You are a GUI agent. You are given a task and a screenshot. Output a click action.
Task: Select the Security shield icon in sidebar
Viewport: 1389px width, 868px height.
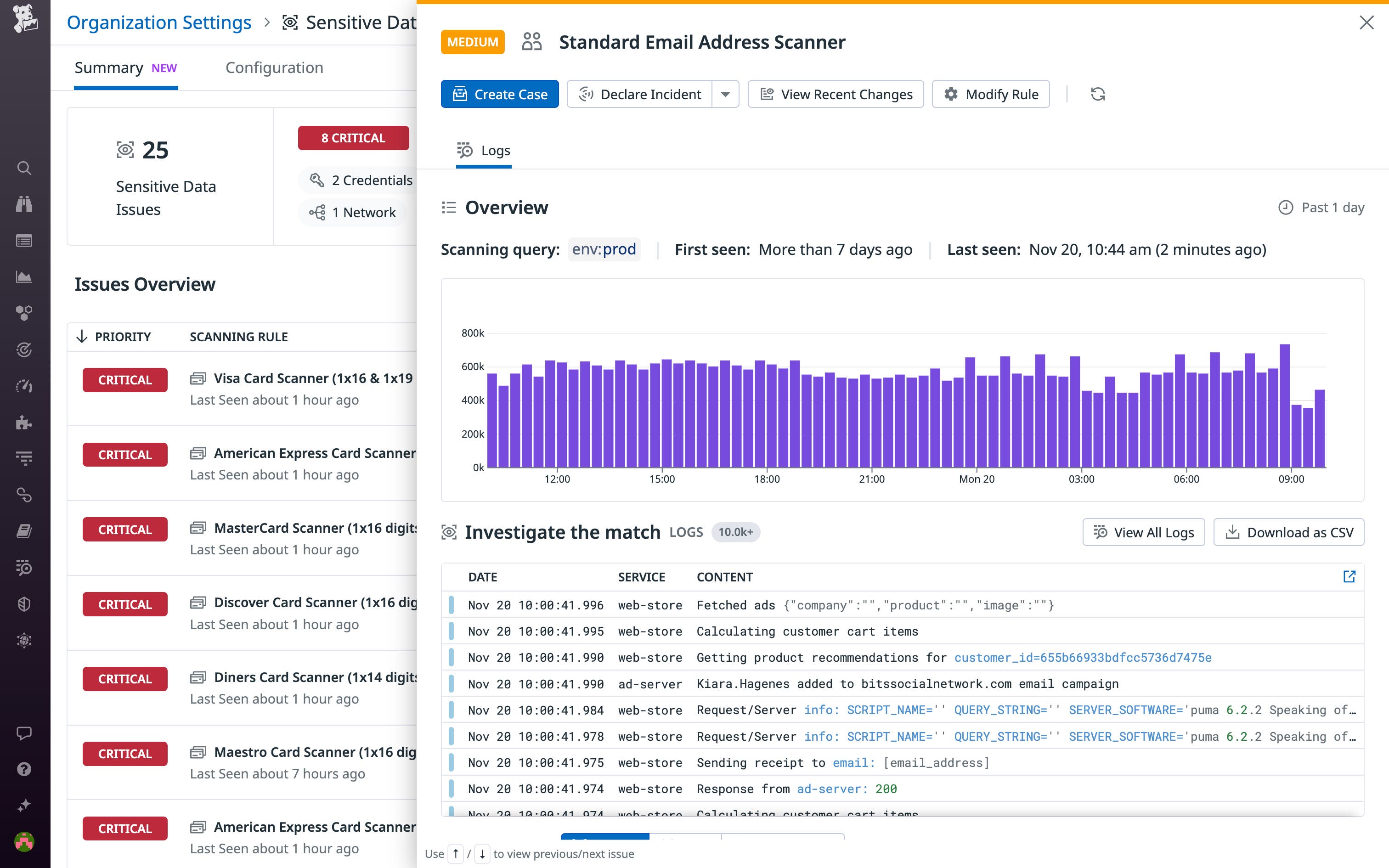coord(24,603)
